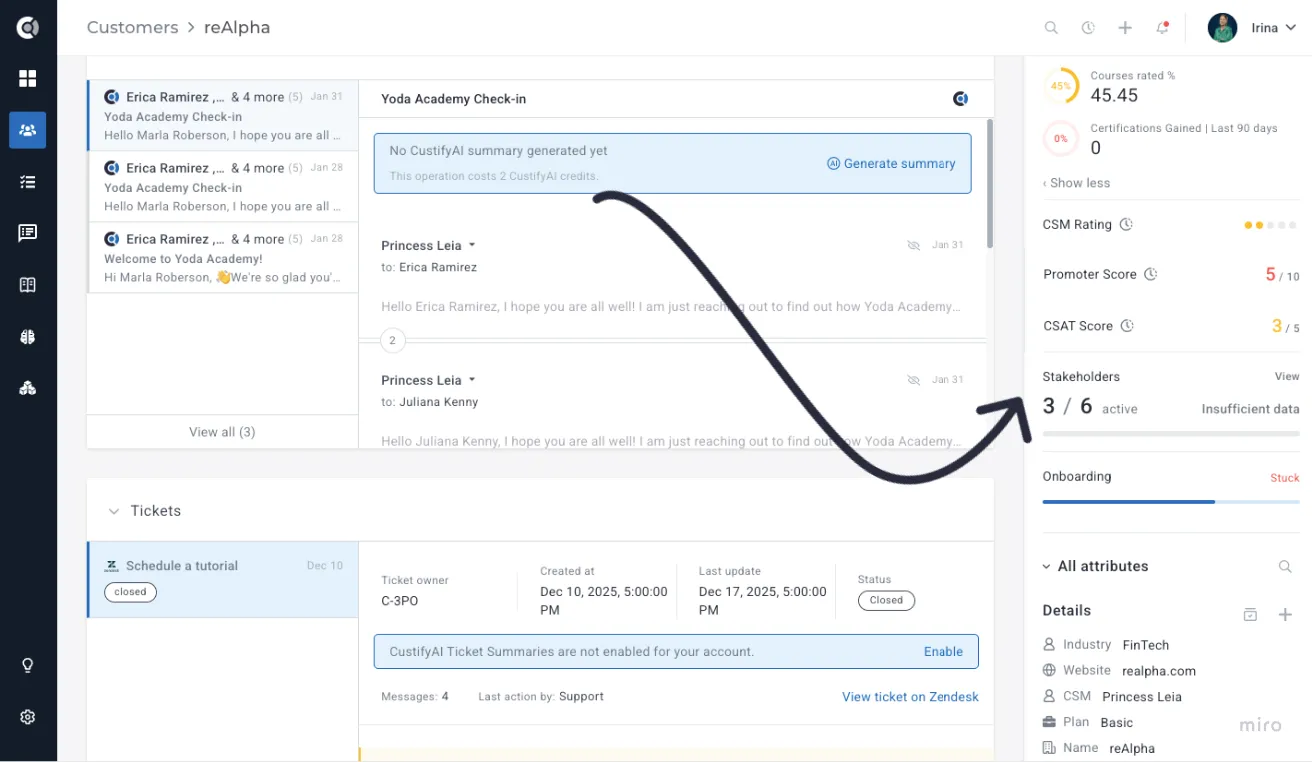
Task: Open the messages chat icon in sidebar
Action: click(28, 233)
